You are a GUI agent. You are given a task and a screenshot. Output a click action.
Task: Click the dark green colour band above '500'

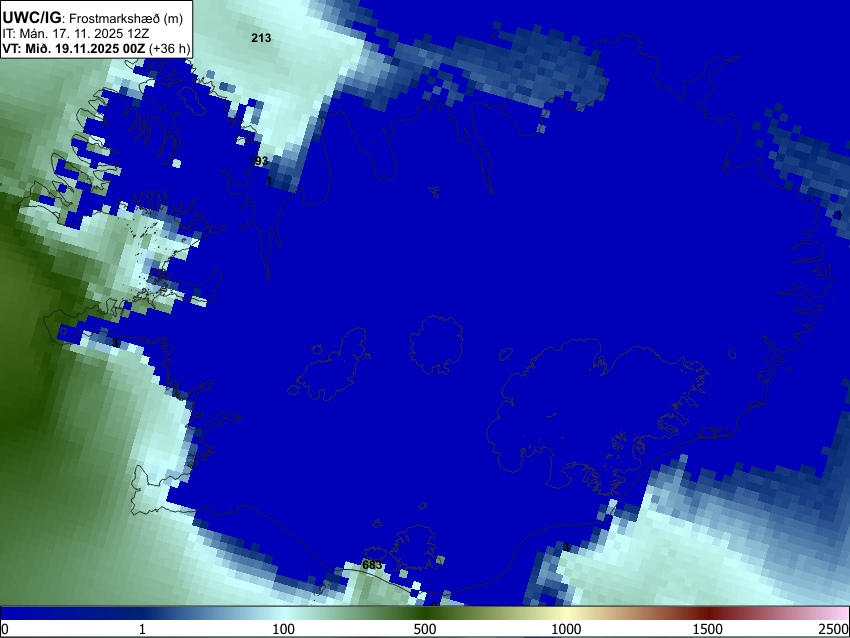tap(424, 613)
